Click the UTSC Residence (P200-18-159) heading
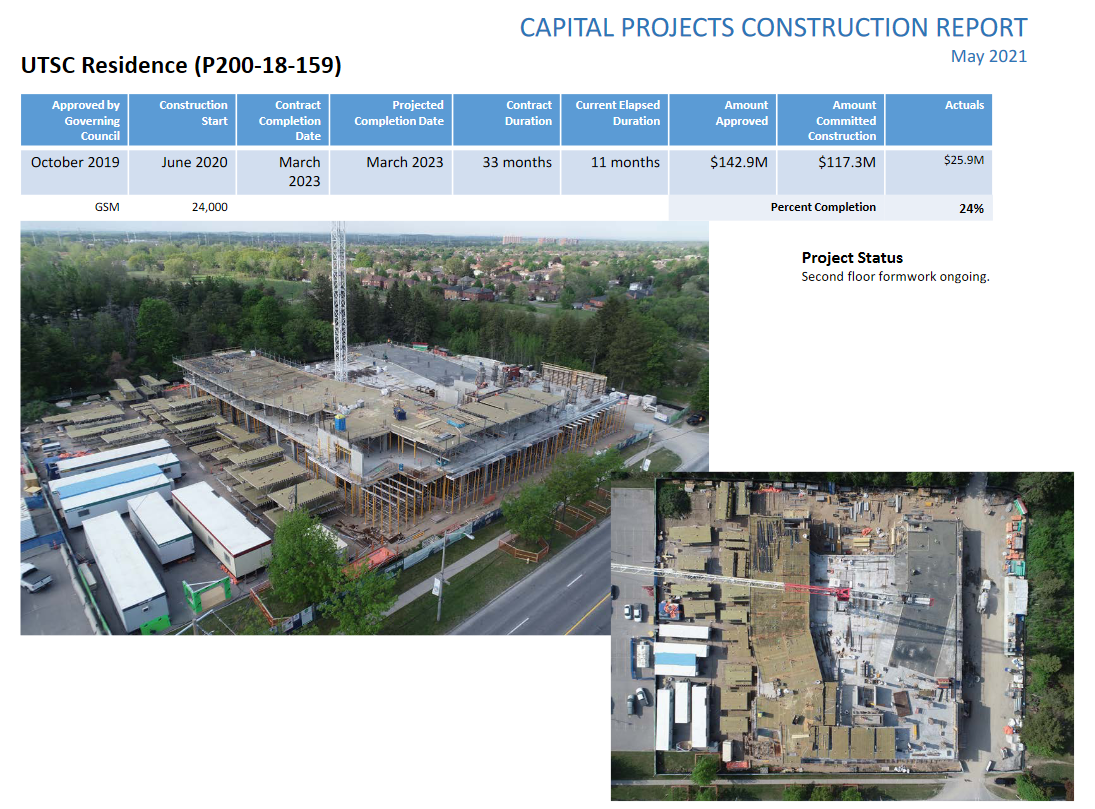The width and height of the screenshot is (1095, 809). (182, 65)
